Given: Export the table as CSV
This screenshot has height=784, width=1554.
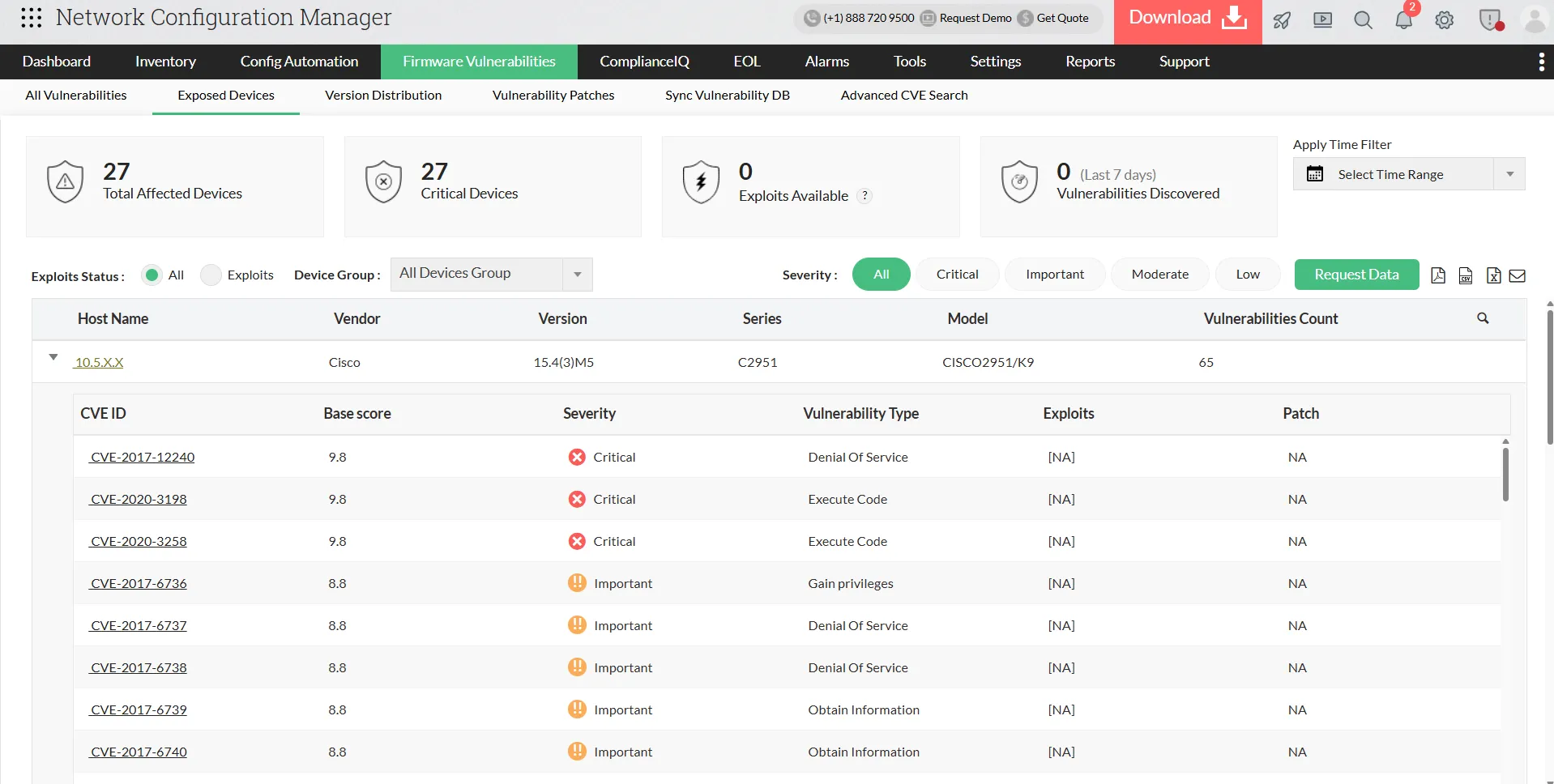Looking at the screenshot, I should 1466,275.
